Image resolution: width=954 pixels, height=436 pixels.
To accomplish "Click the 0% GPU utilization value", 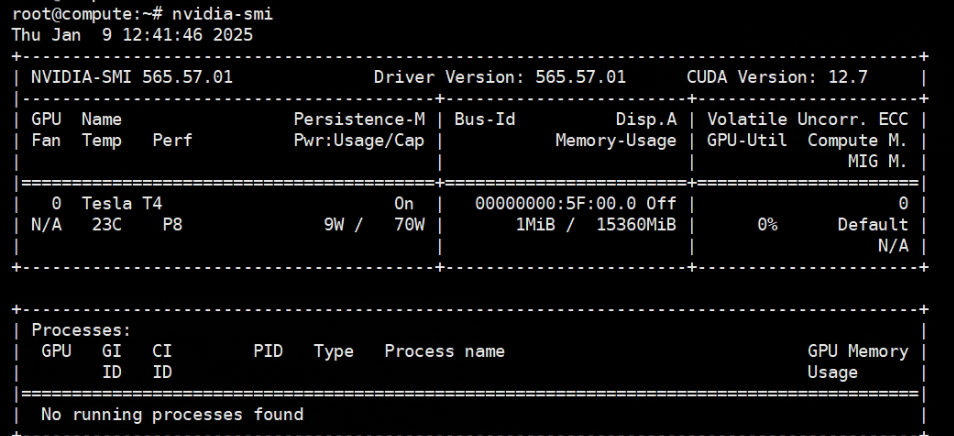I will [767, 225].
